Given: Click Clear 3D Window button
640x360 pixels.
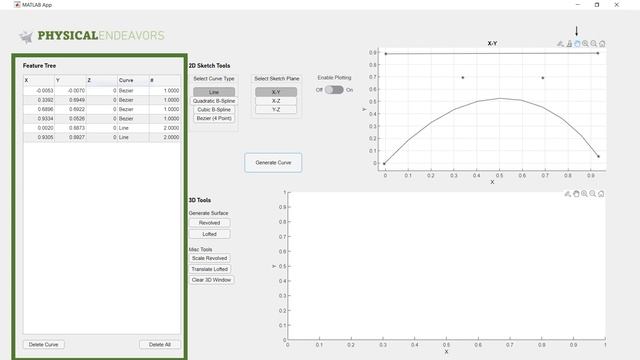Looking at the screenshot, I should [211, 280].
